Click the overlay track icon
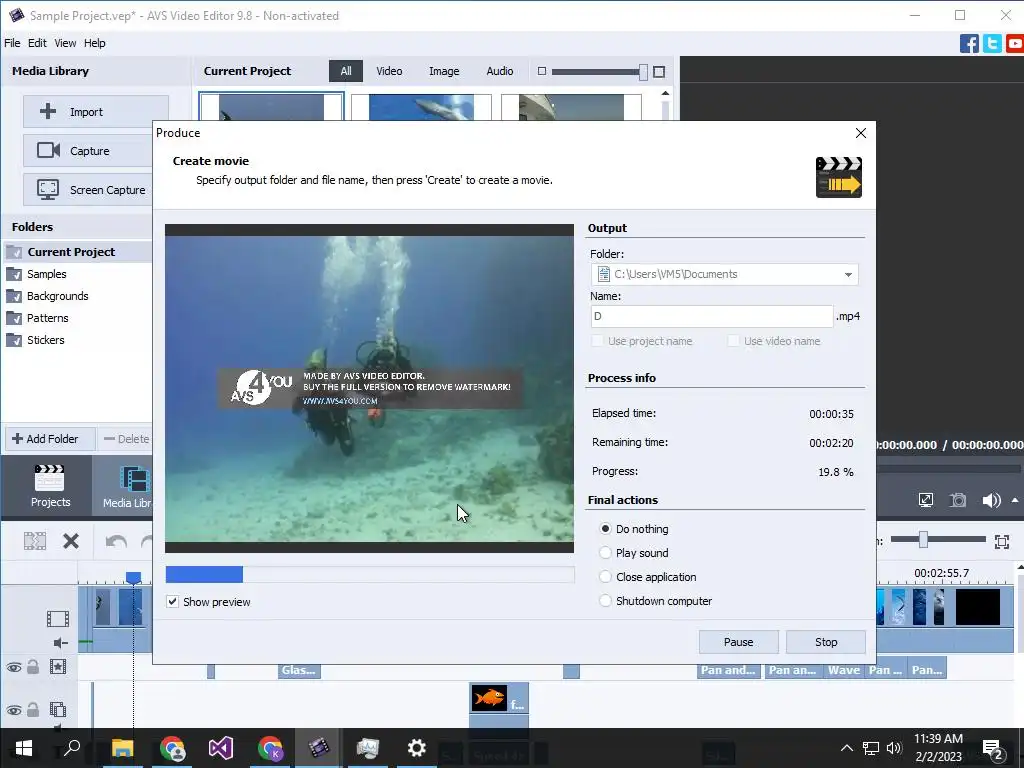Viewport: 1024px width, 768px height. coord(57,709)
